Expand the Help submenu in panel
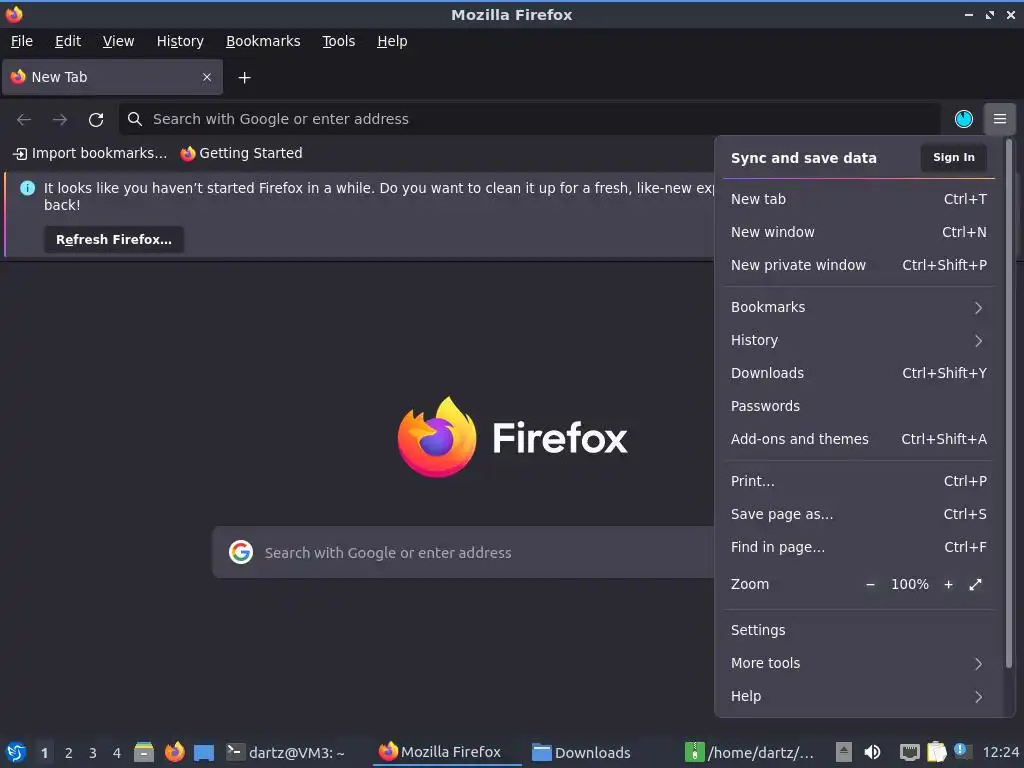Viewport: 1024px width, 768px height. point(859,697)
